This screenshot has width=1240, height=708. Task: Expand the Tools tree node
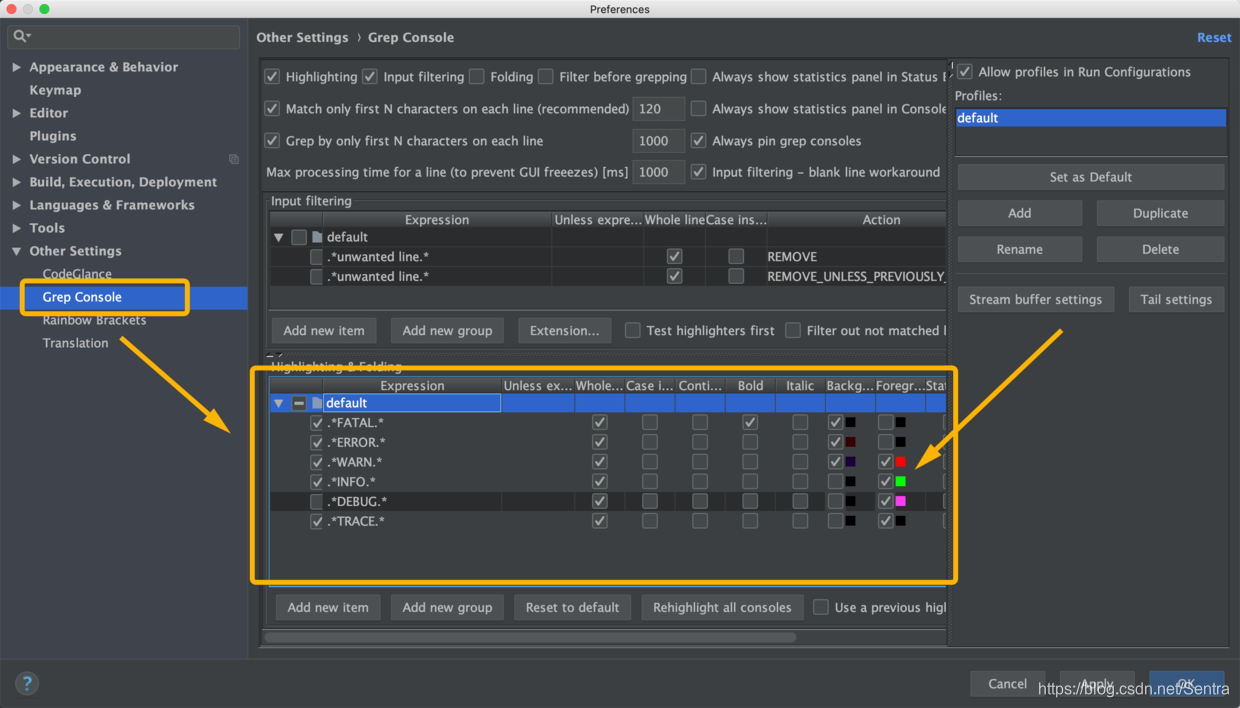[16, 228]
